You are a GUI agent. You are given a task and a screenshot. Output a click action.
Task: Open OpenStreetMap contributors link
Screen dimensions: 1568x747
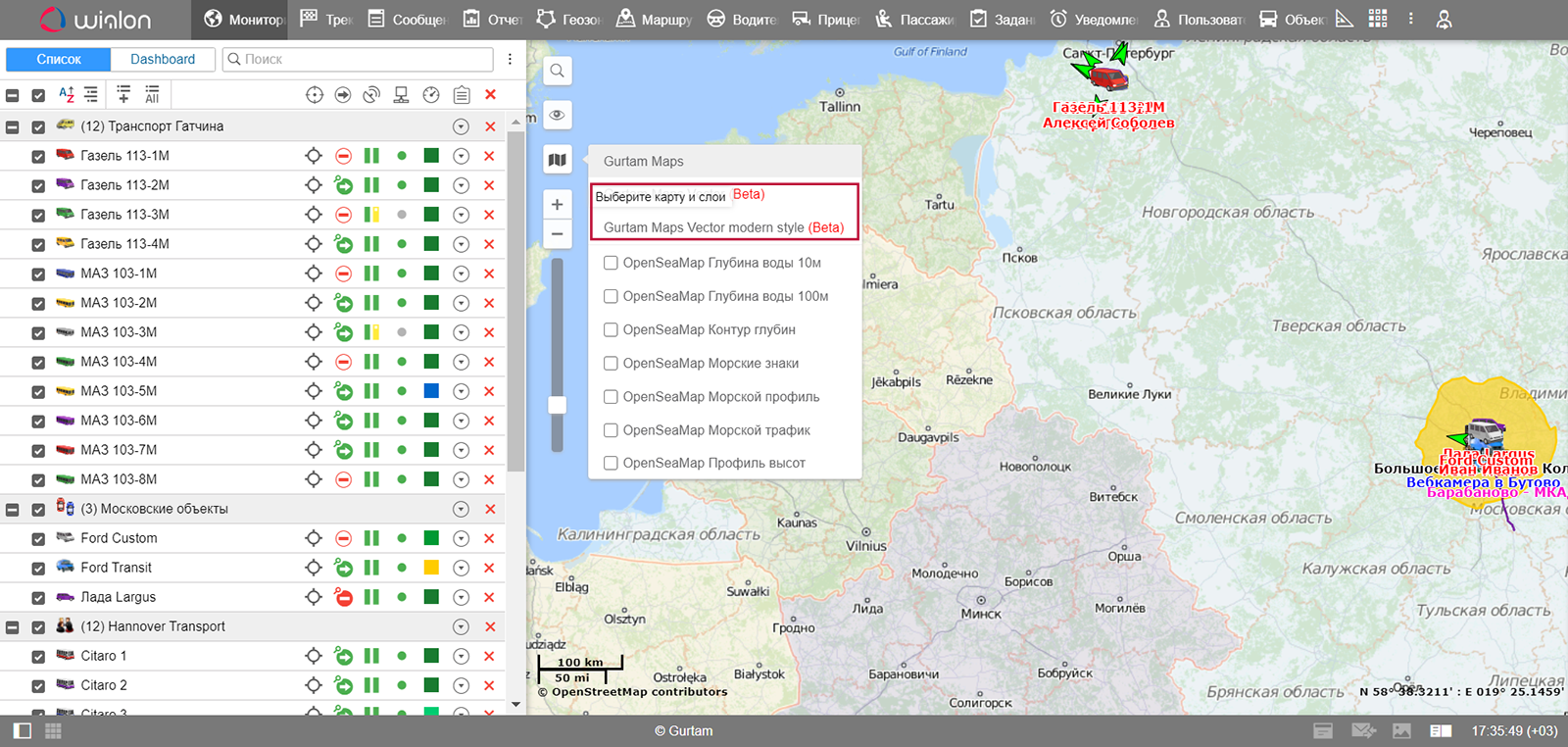[639, 691]
